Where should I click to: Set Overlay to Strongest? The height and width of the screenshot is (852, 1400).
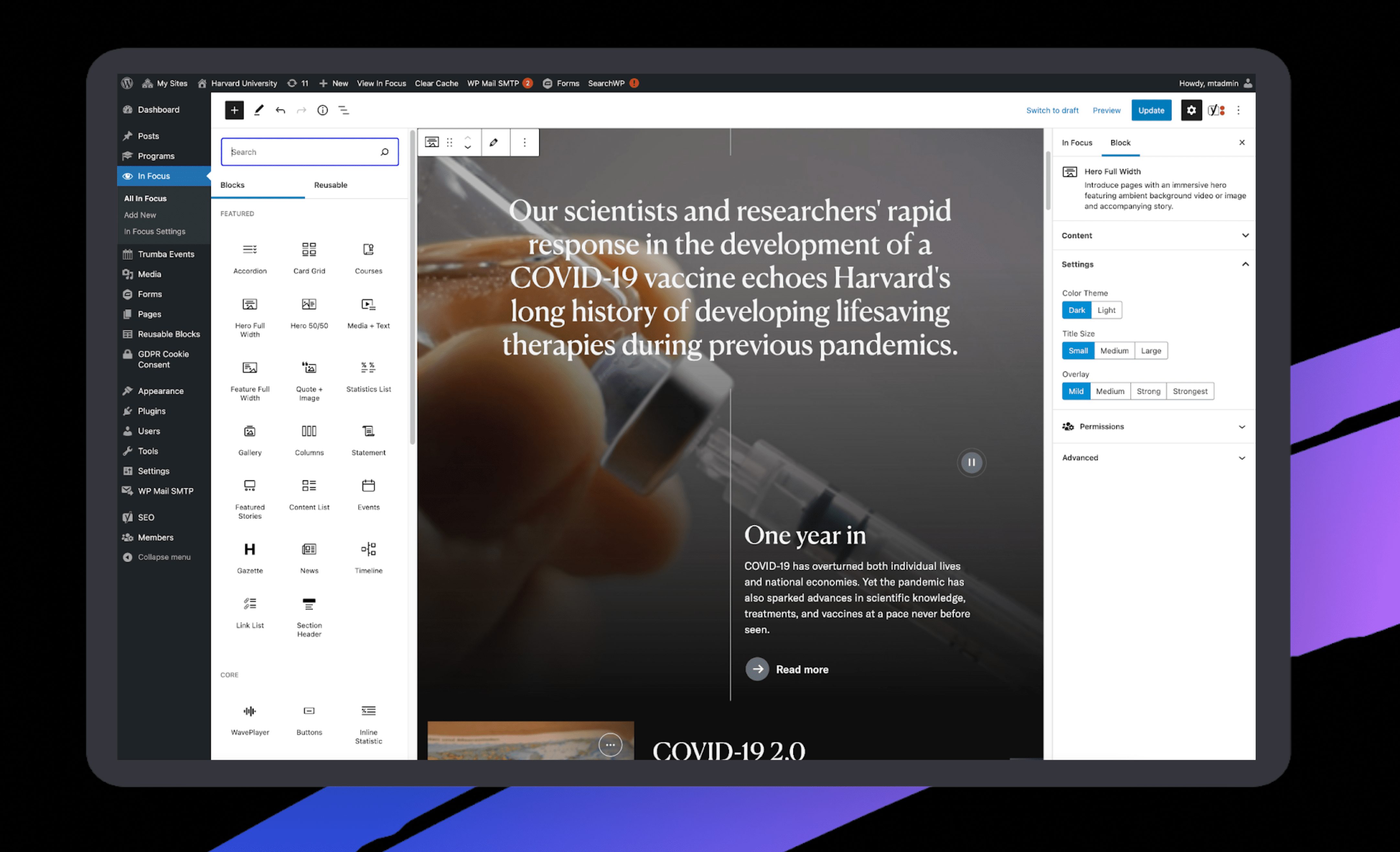click(x=1190, y=391)
